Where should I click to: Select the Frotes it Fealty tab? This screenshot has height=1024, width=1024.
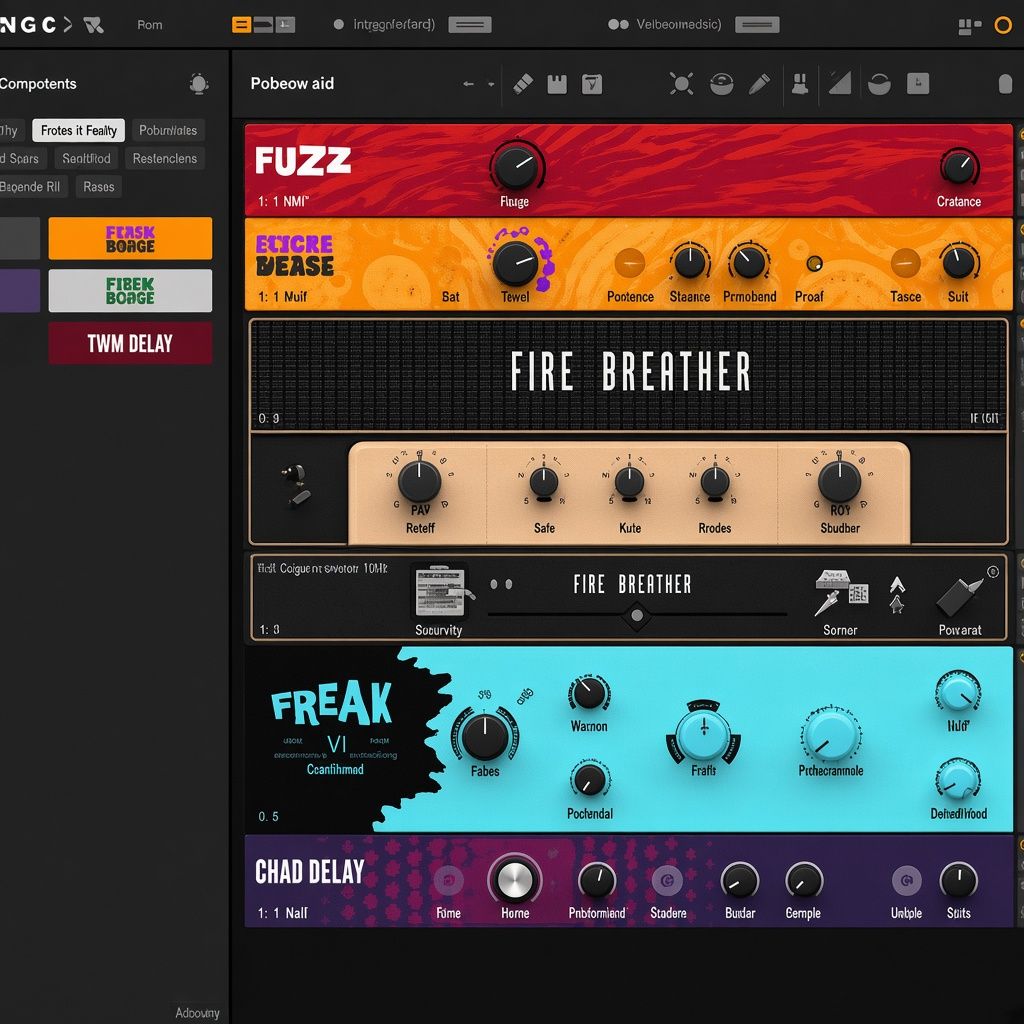point(78,130)
